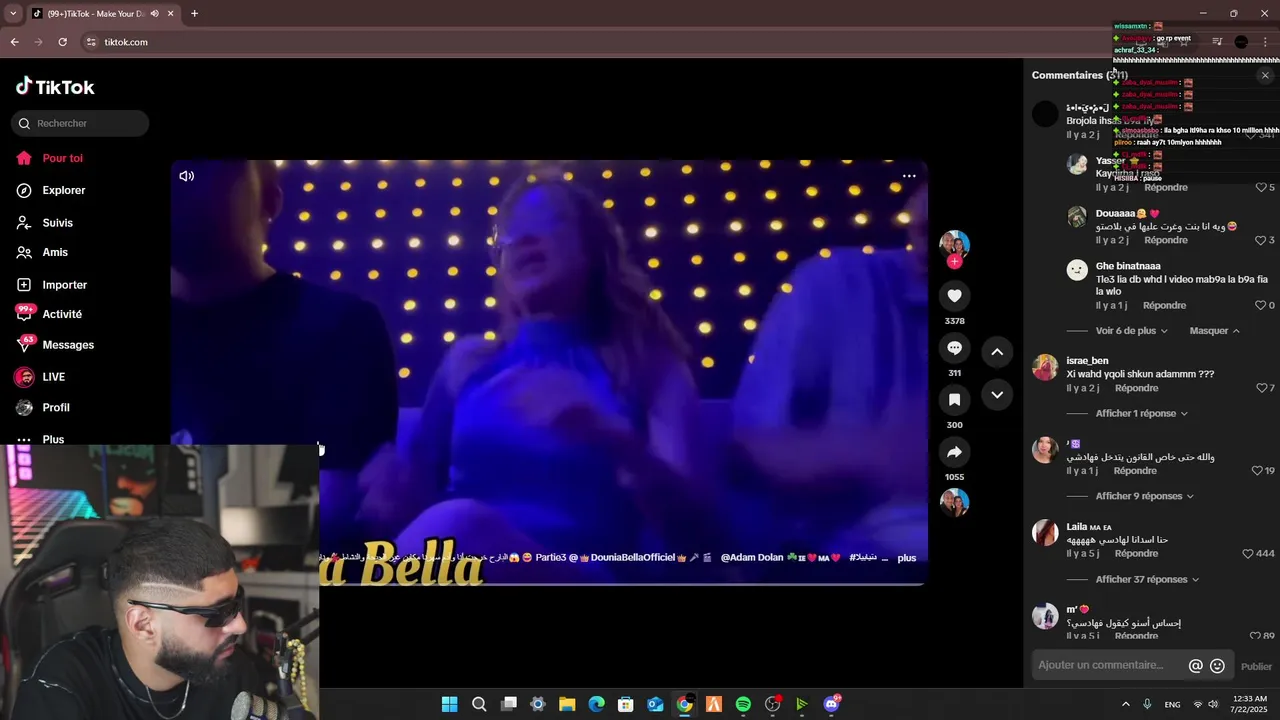
Task: Open Messages in the sidebar
Action: pyautogui.click(x=68, y=345)
